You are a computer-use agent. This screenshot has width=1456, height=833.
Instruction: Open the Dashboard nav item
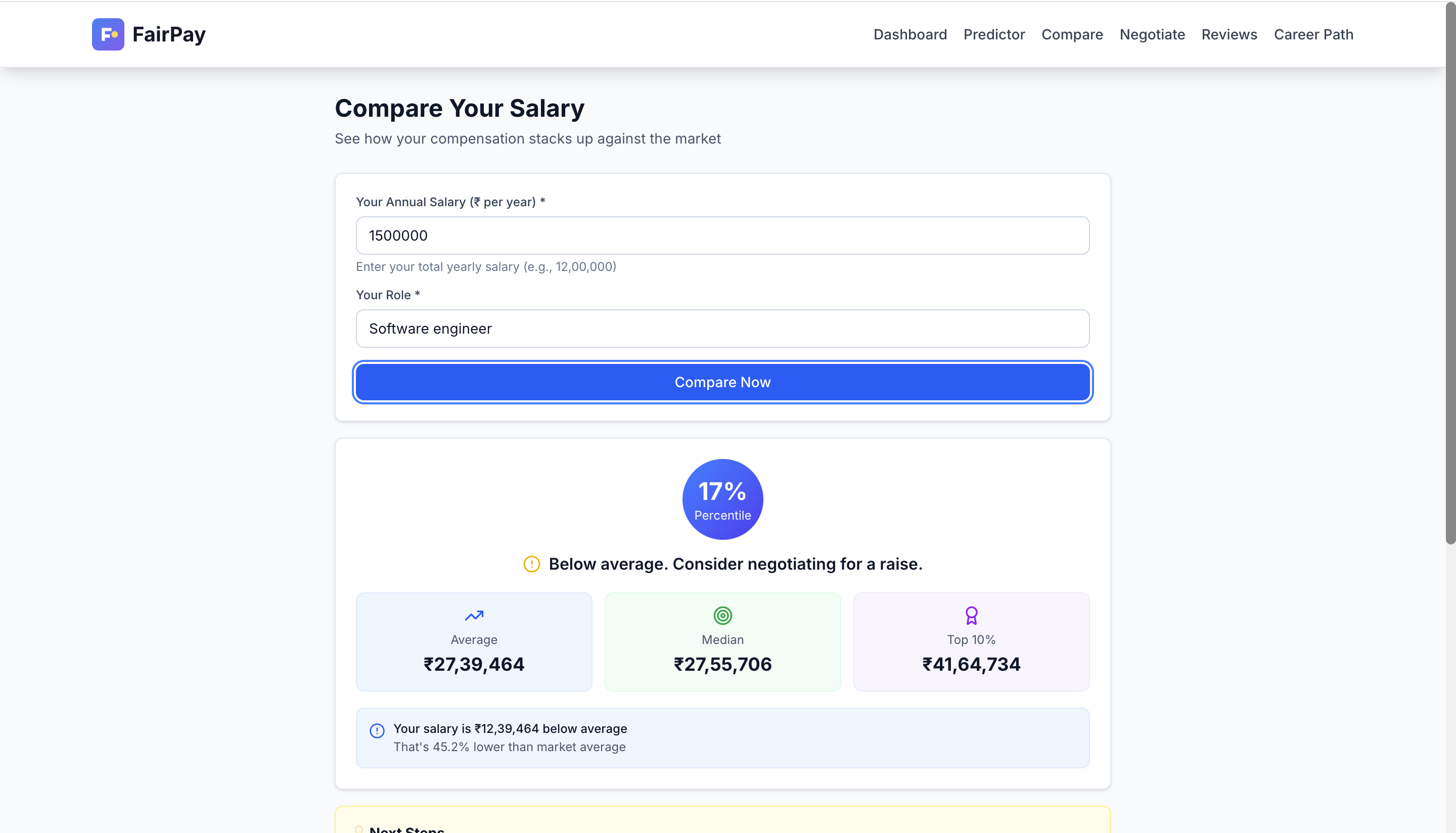tap(909, 34)
